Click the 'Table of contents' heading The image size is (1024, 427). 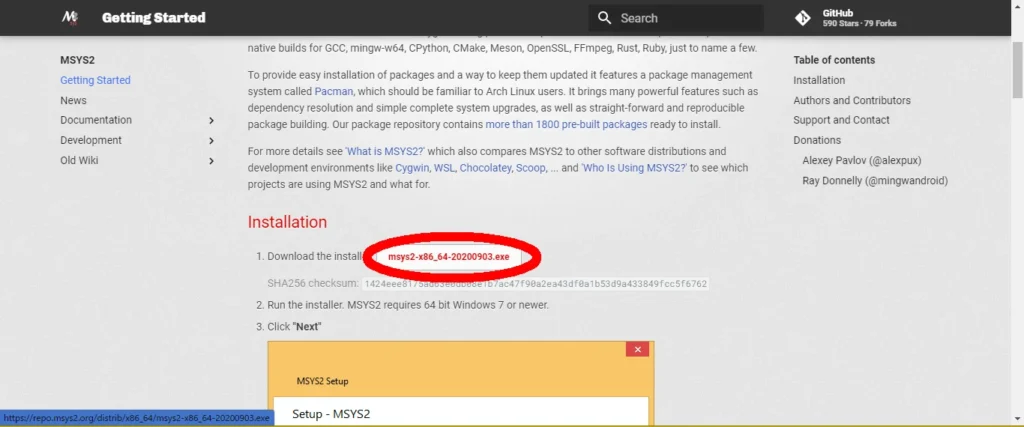(834, 60)
